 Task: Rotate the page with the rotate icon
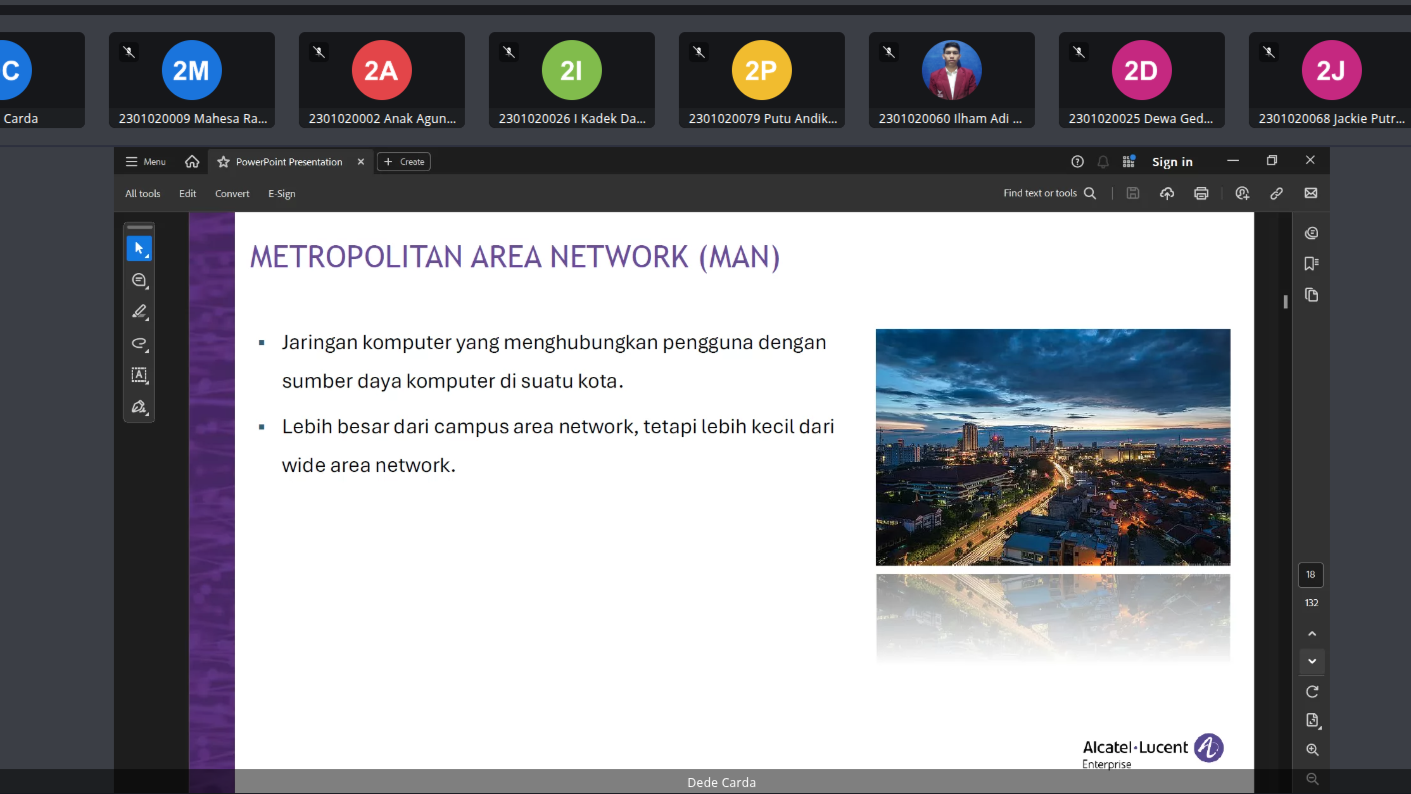tap(1312, 691)
